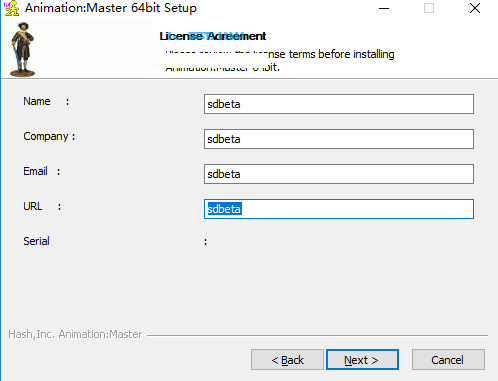The image size is (498, 381).
Task: Click the Serial label
Action: tap(36, 241)
